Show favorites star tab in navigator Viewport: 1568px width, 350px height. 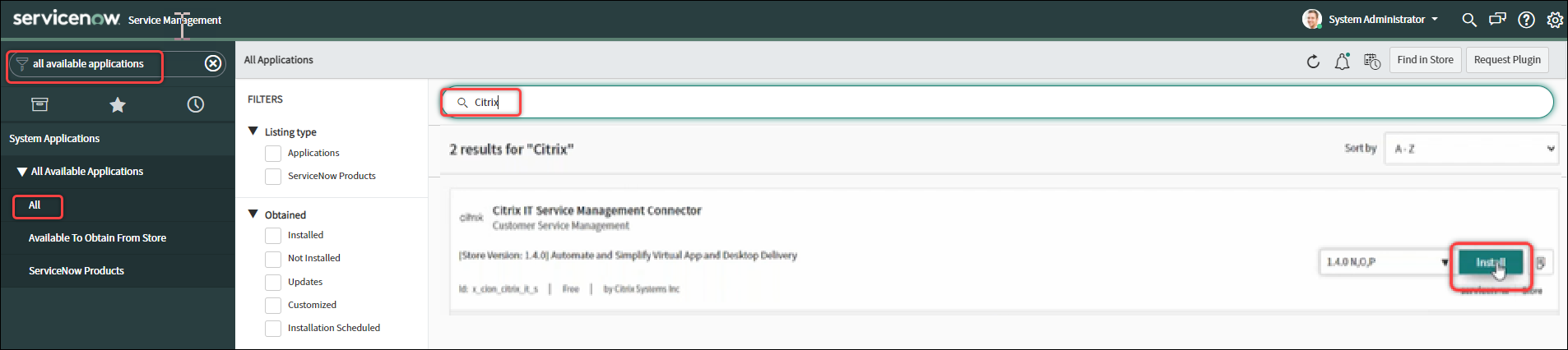[x=118, y=104]
